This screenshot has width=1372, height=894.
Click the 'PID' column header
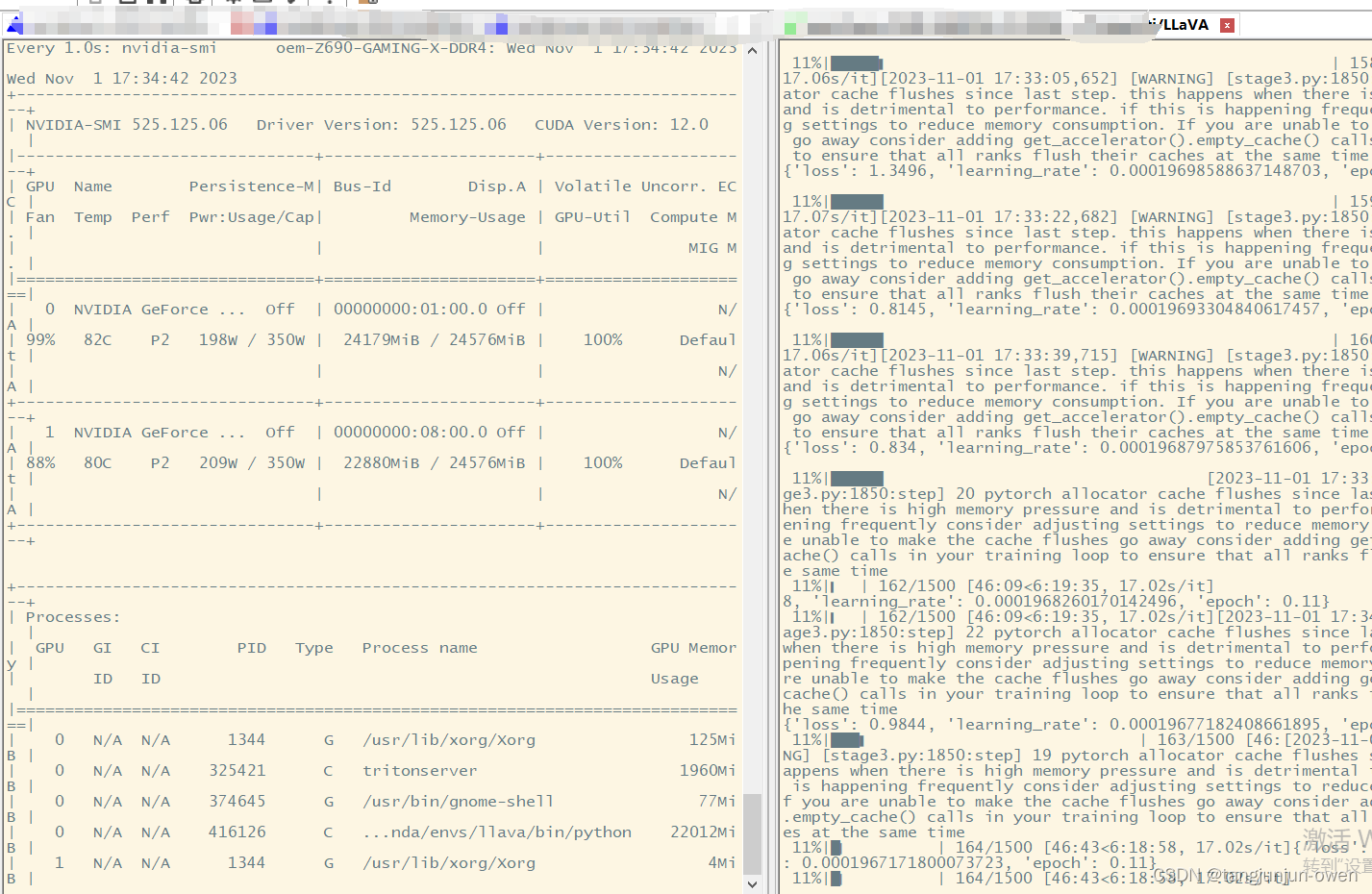point(252,648)
